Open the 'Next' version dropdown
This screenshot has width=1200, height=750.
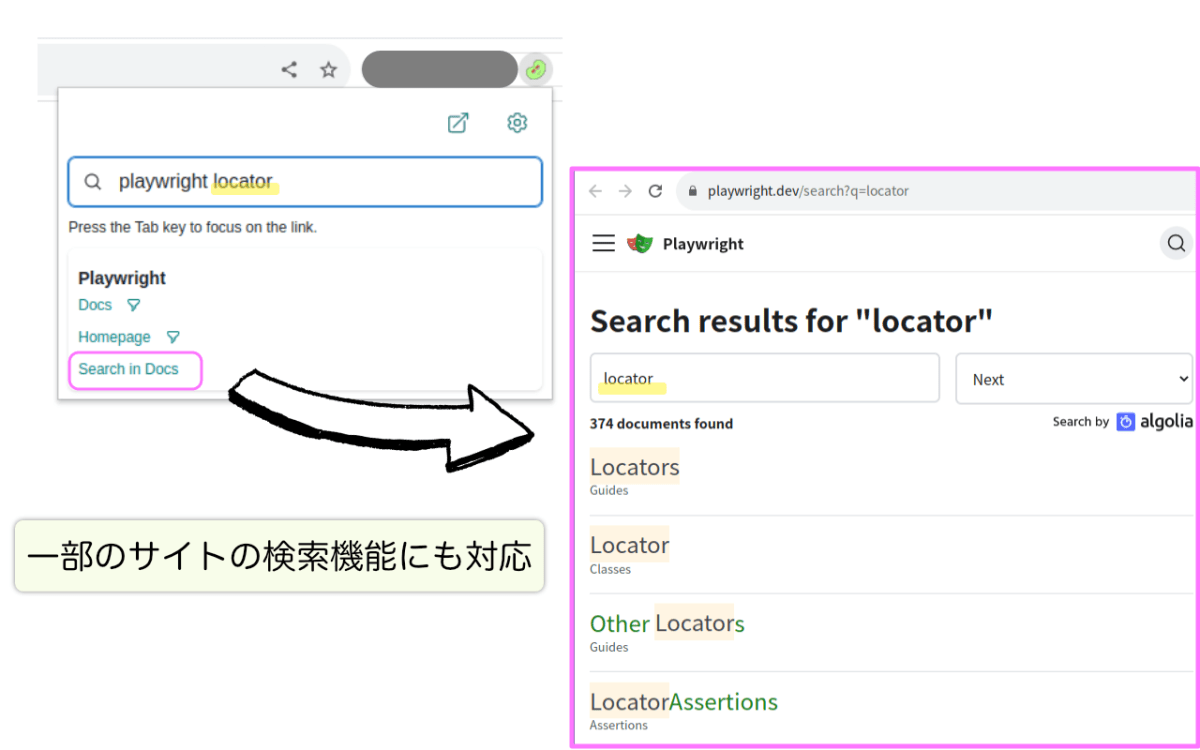[1074, 378]
